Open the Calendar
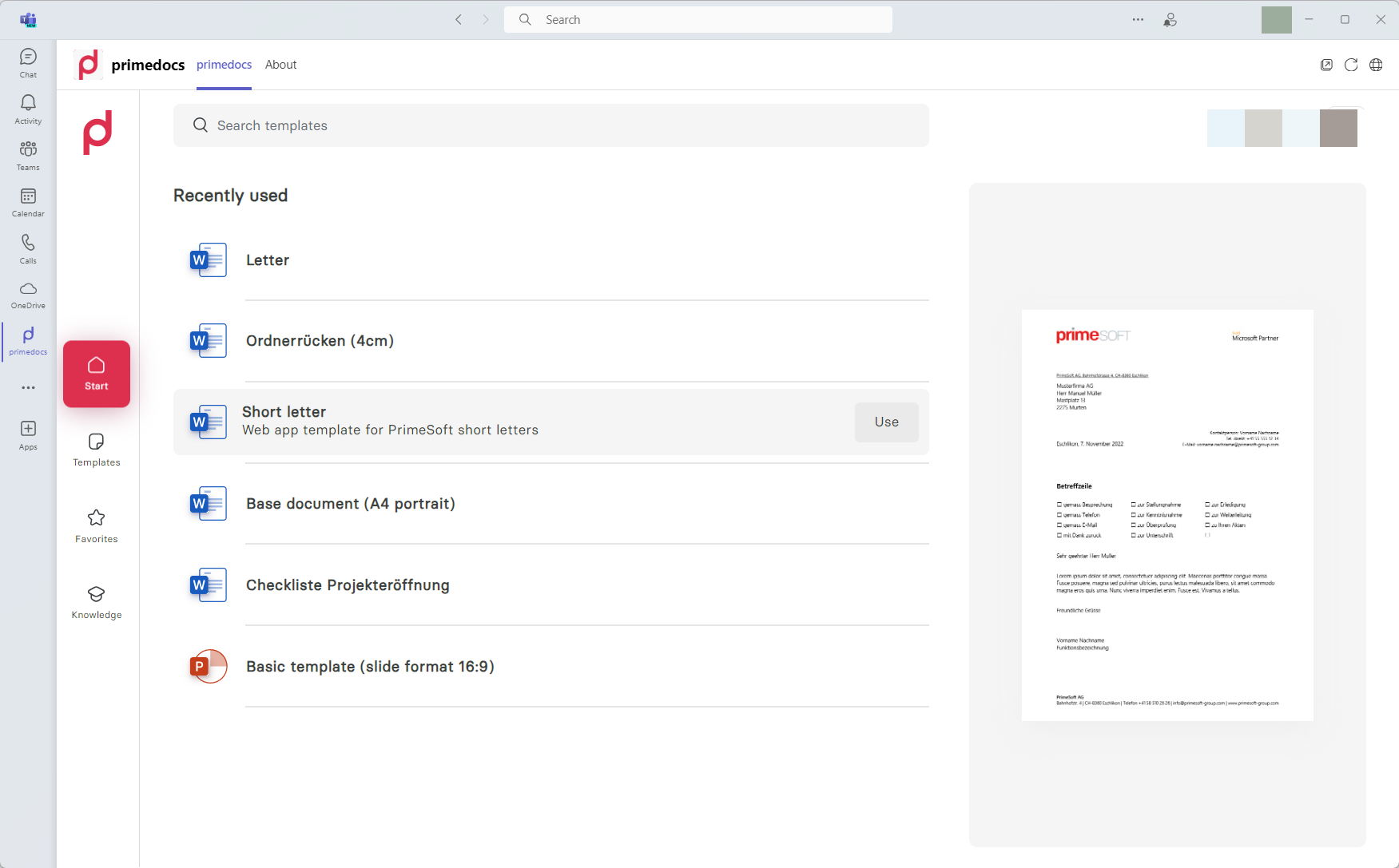The width and height of the screenshot is (1399, 868). coord(28,202)
